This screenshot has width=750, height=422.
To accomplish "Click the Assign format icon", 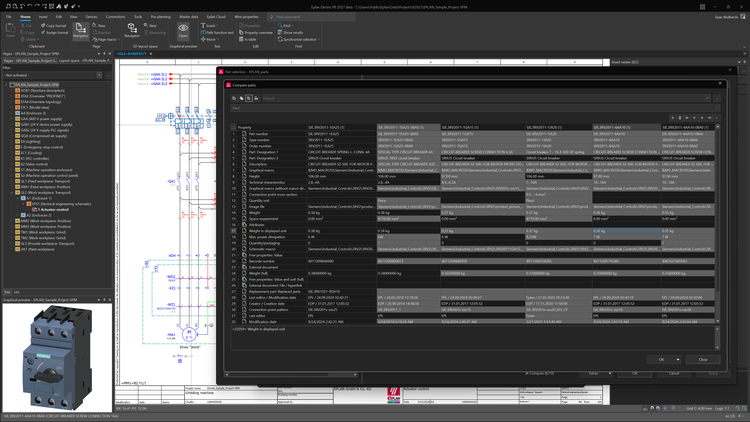I will (43, 33).
